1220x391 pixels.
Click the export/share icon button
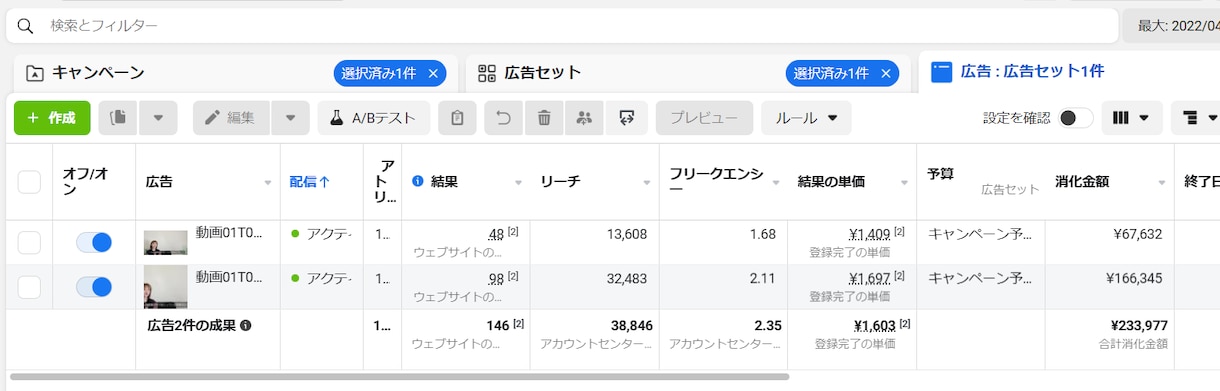click(x=628, y=118)
